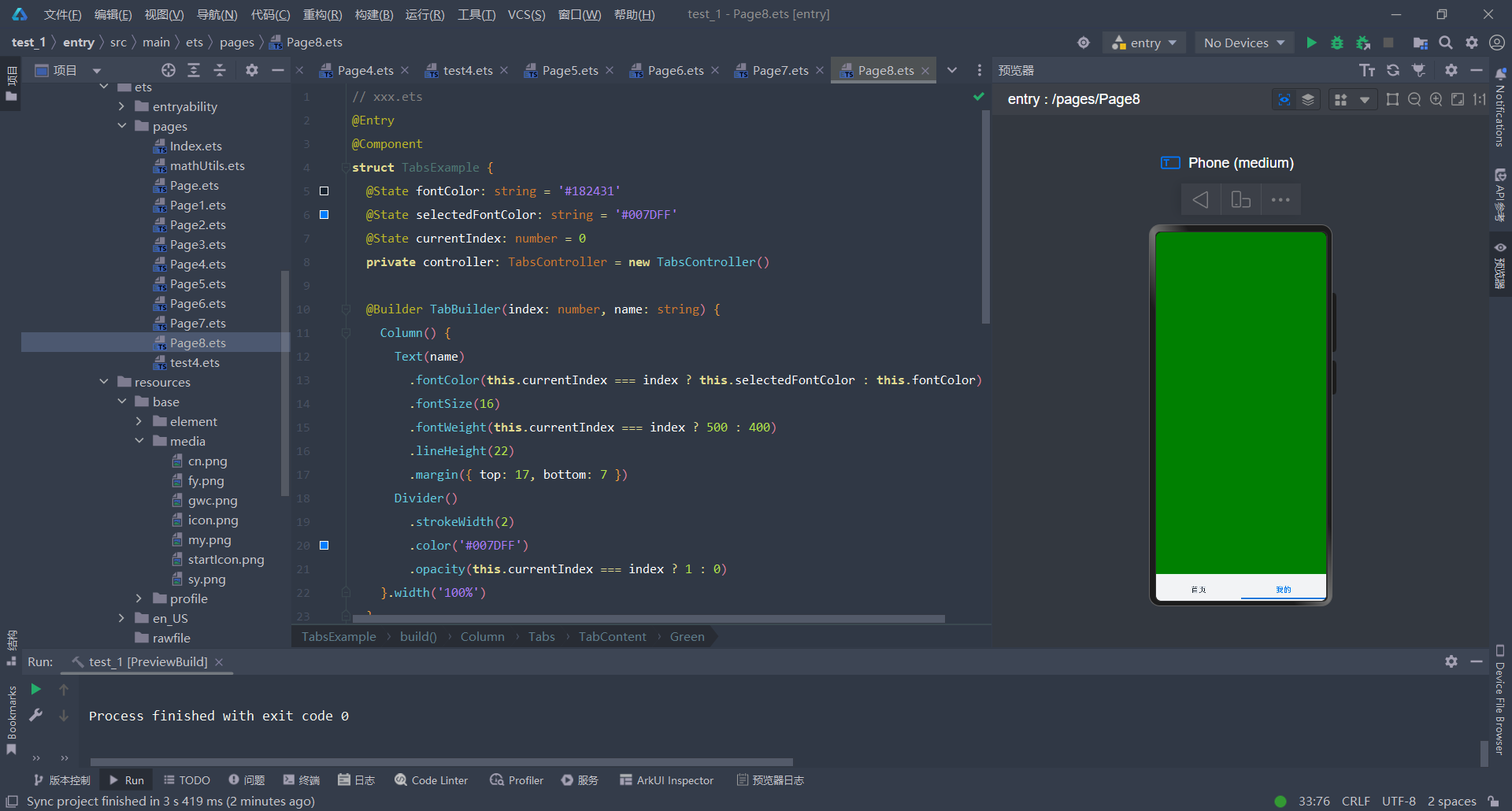Zoom out the preview
This screenshot has width=1512, height=811.
1414,99
